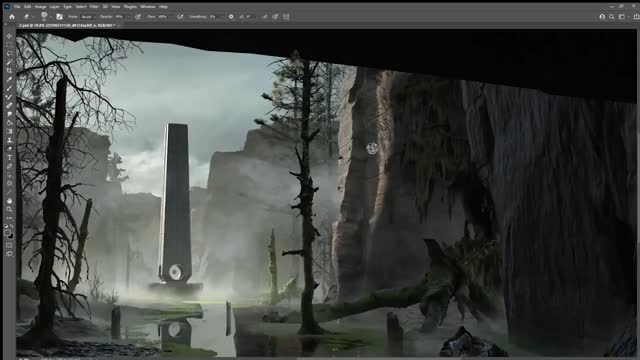
Task: Open the workspace switcher
Action: (x=622, y=17)
